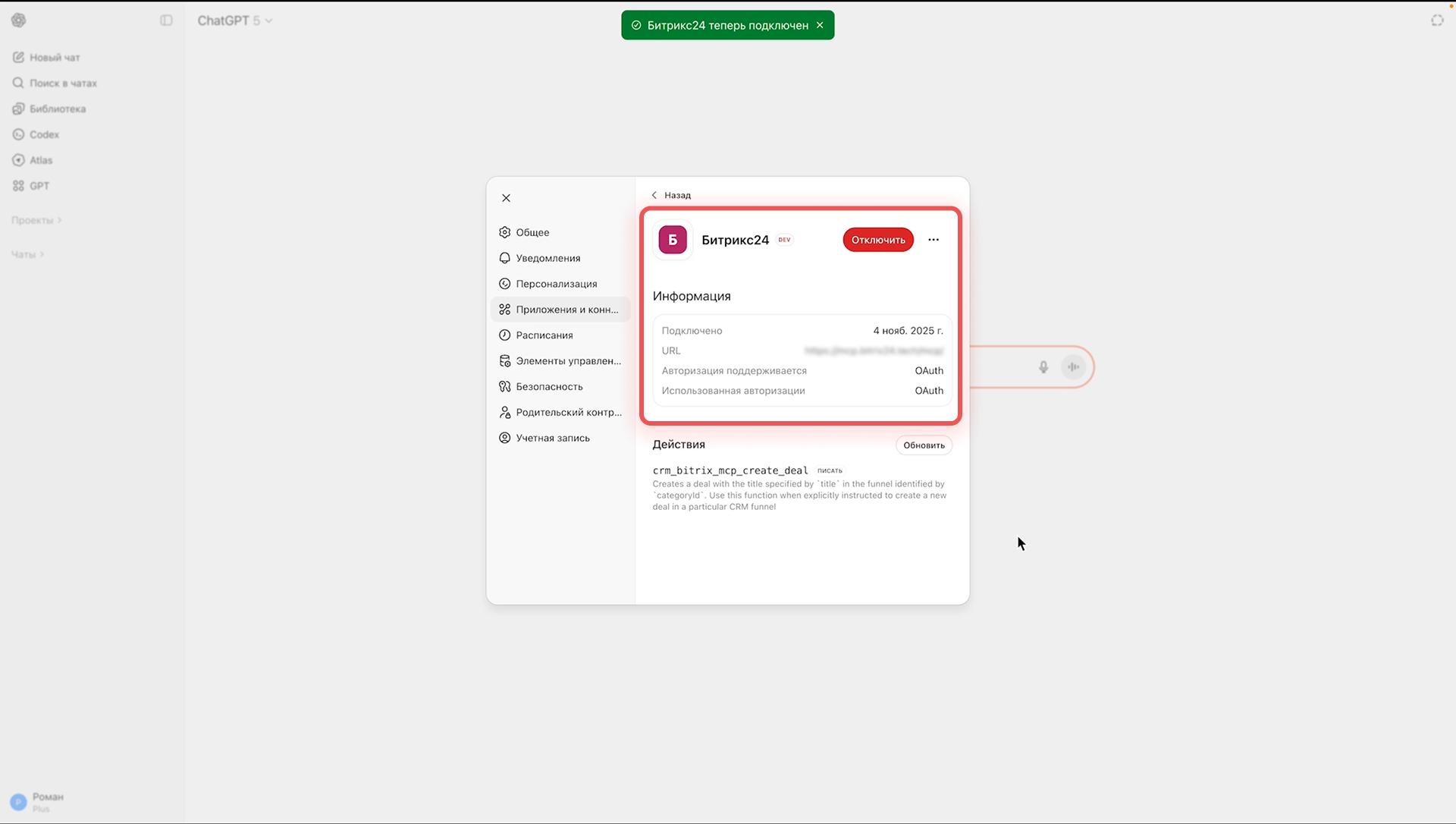This screenshot has width=1456, height=824.
Task: Open Codex from sidebar
Action: point(44,134)
